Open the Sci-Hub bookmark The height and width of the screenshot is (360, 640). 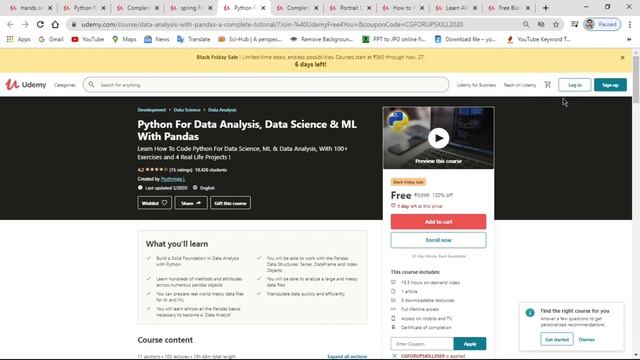click(250, 39)
